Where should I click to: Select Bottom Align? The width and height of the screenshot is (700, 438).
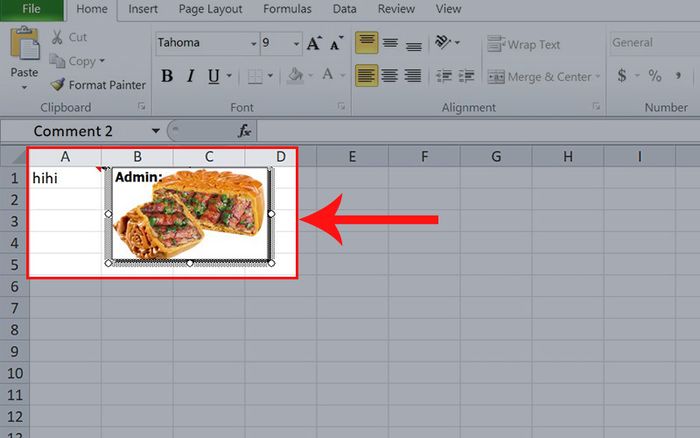pos(414,44)
